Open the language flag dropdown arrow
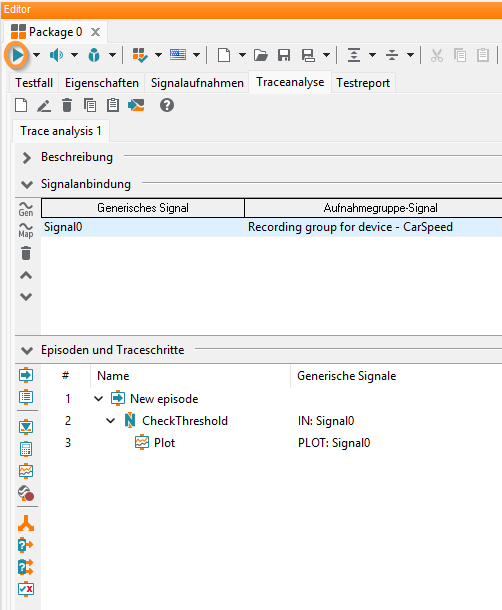Viewport: 502px width, 610px height. (x=197, y=55)
